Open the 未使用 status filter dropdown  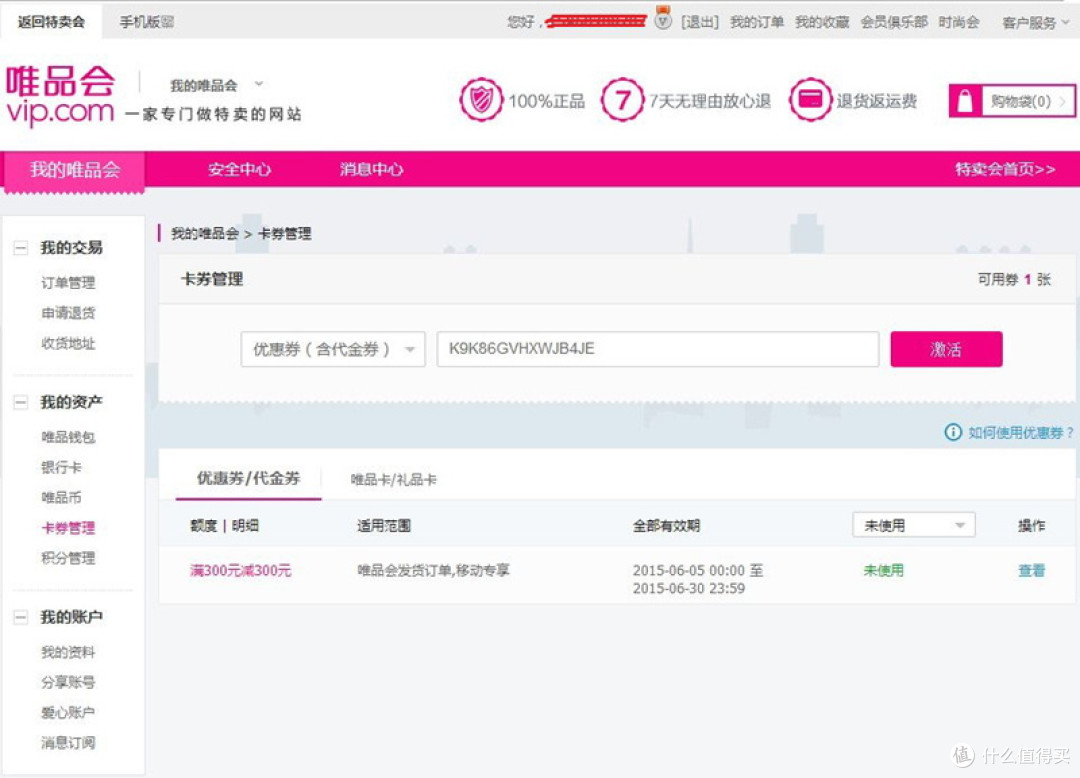coord(913,526)
